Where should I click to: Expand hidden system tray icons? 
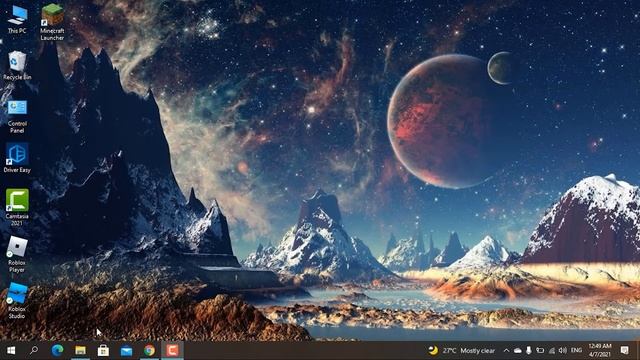click(507, 351)
